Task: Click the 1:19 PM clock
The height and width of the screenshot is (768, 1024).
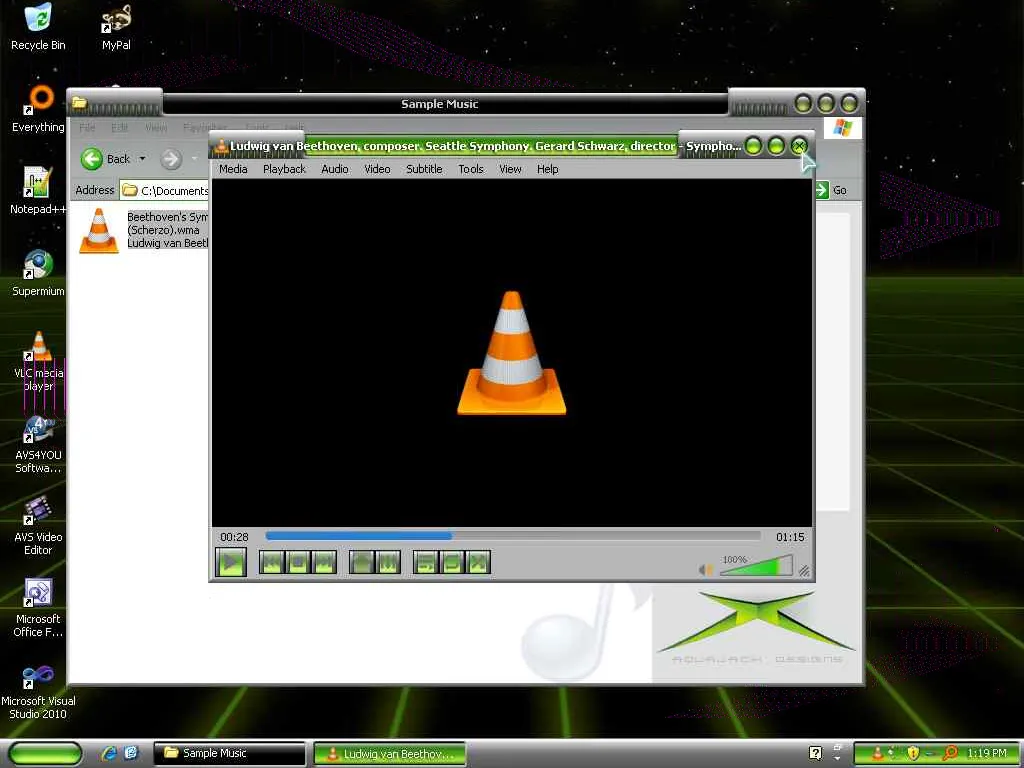Action: 986,753
